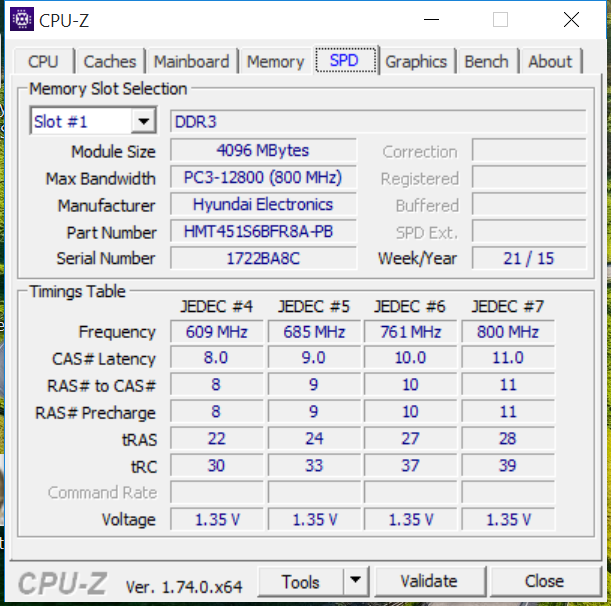Click tRAS value 22
This screenshot has width=611, height=606.
217,438
